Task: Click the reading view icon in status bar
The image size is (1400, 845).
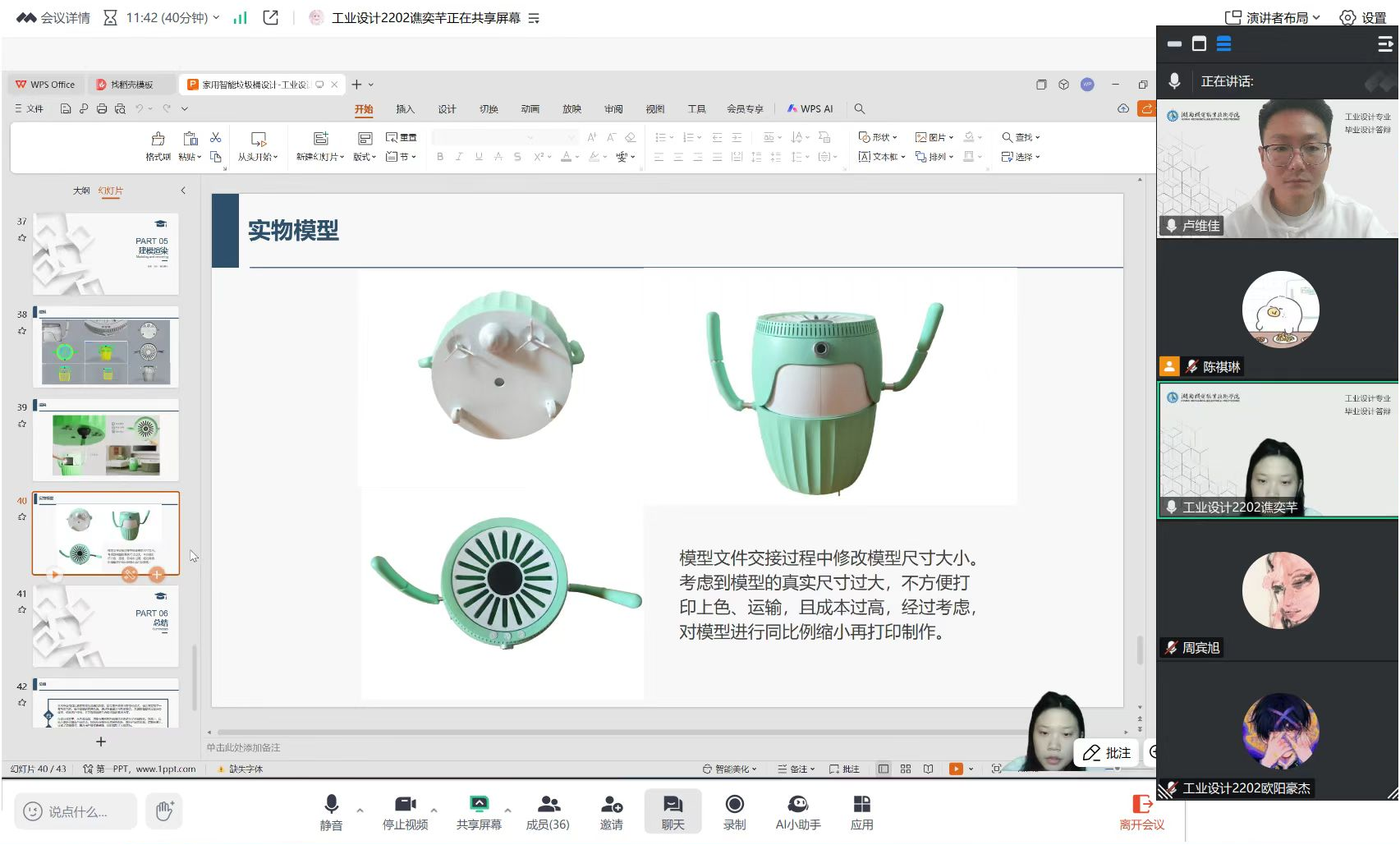Action: 928,769
